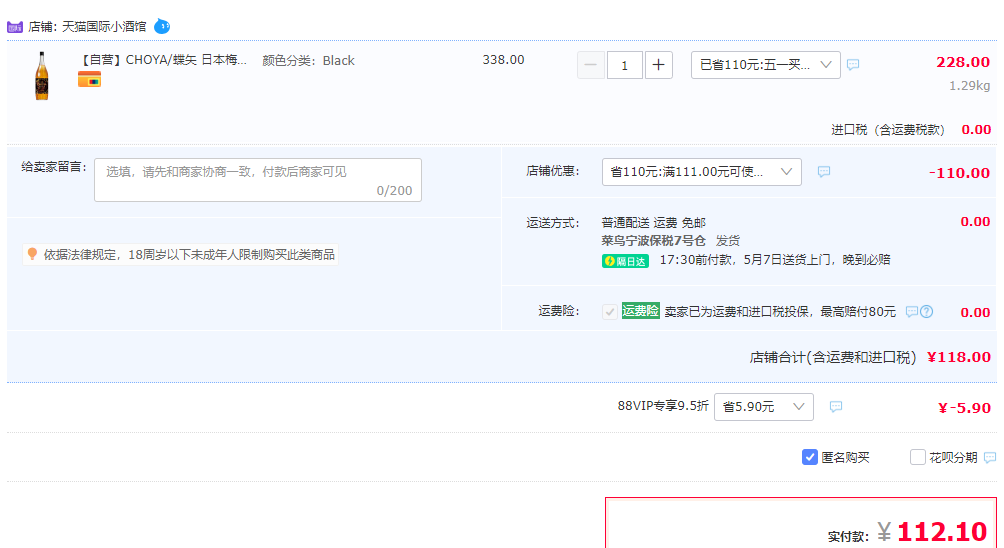Click the comment icon beside store discount dropdown
Screen dimensions: 1004x548
(824, 172)
